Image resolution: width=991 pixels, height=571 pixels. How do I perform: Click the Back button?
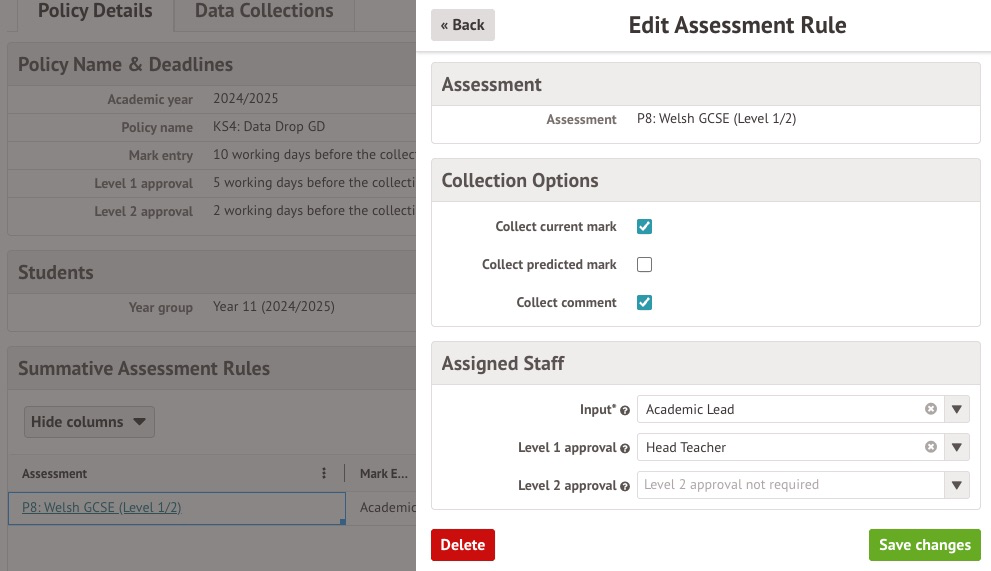462,25
